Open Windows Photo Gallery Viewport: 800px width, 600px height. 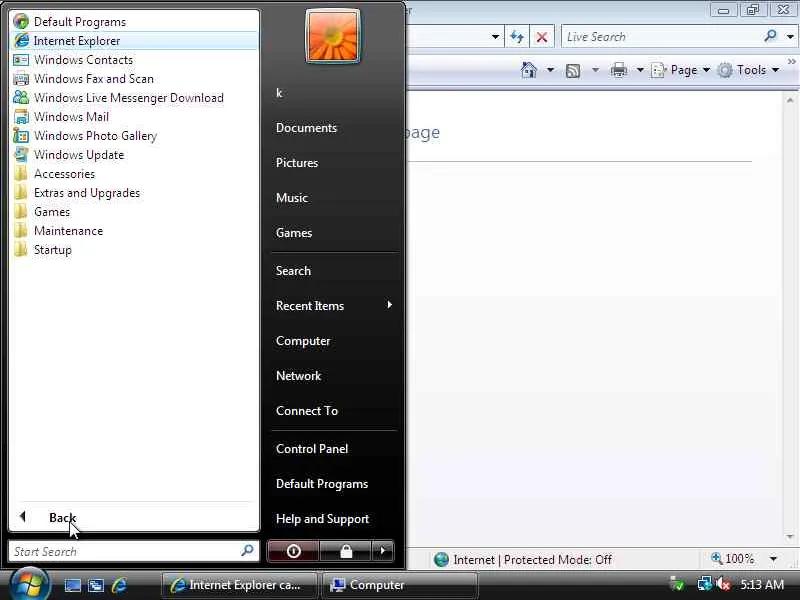tap(134, 136)
